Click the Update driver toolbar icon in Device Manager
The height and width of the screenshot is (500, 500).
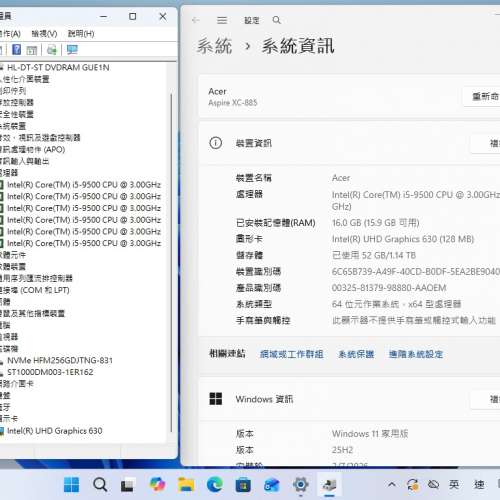point(52,50)
